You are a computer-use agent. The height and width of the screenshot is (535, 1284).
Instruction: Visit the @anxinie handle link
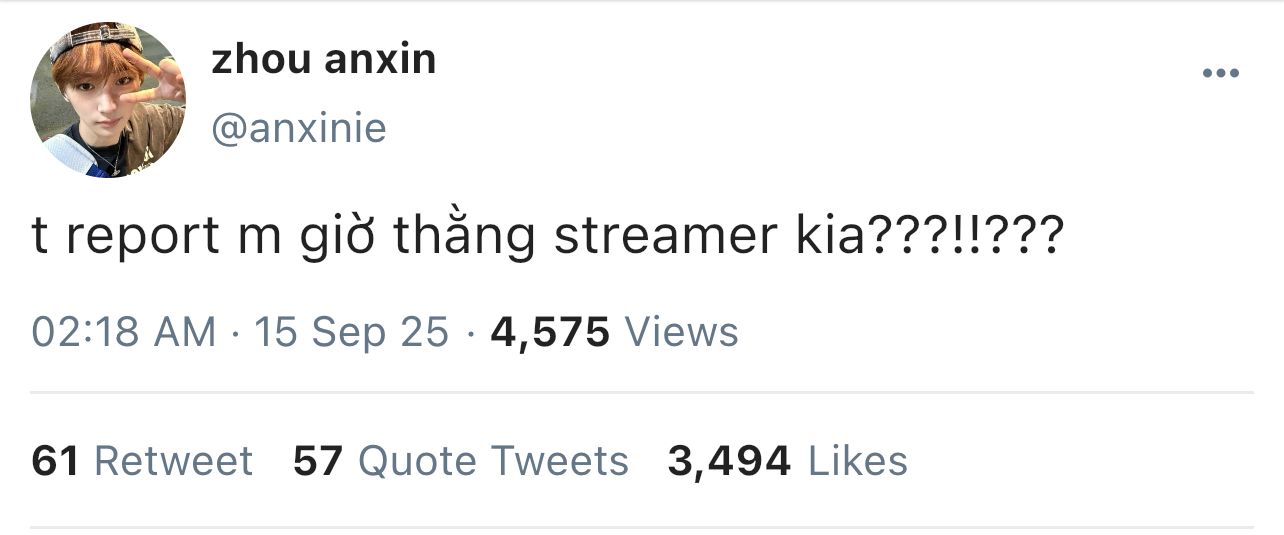299,128
